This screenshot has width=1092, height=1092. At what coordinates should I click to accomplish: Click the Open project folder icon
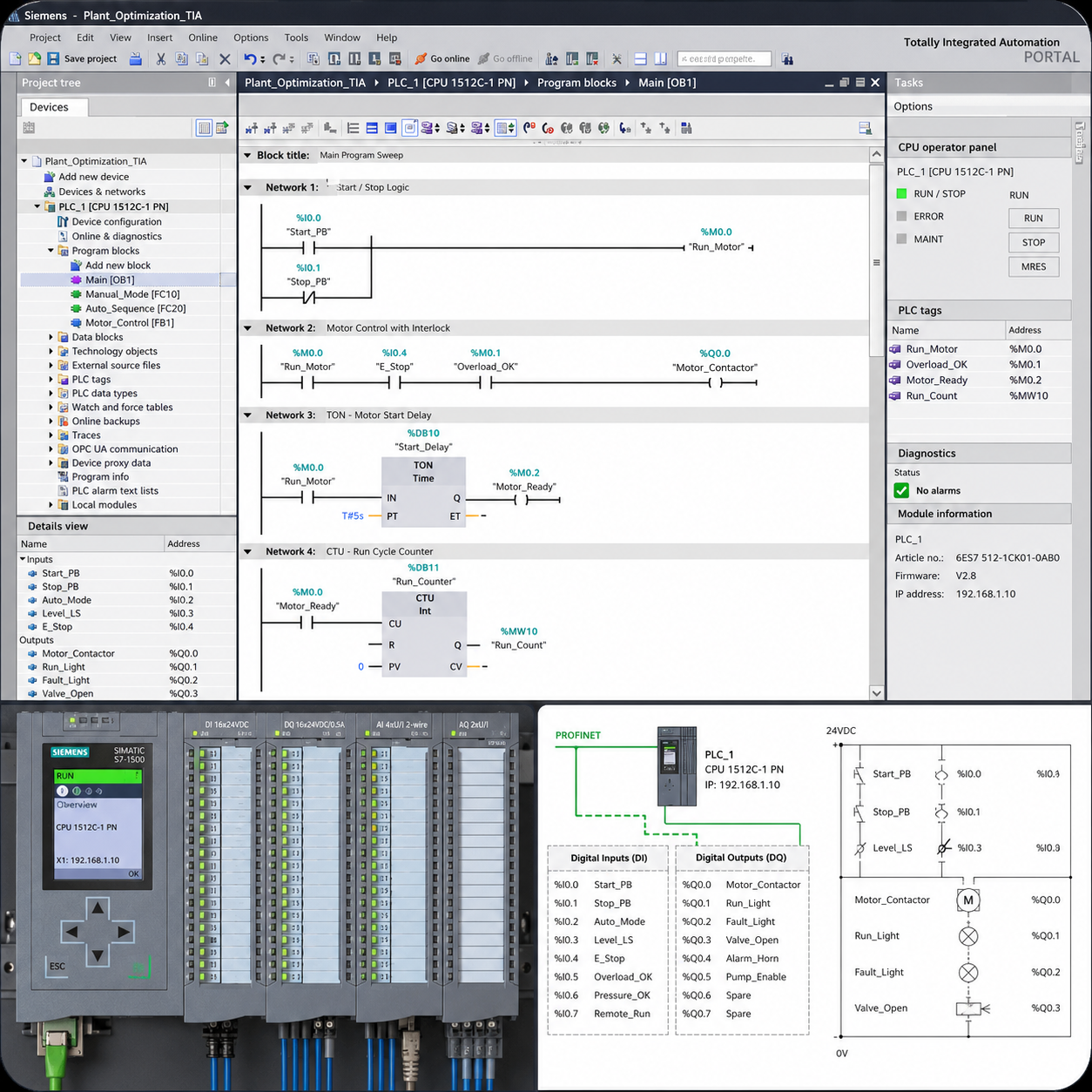pyautogui.click(x=34, y=58)
